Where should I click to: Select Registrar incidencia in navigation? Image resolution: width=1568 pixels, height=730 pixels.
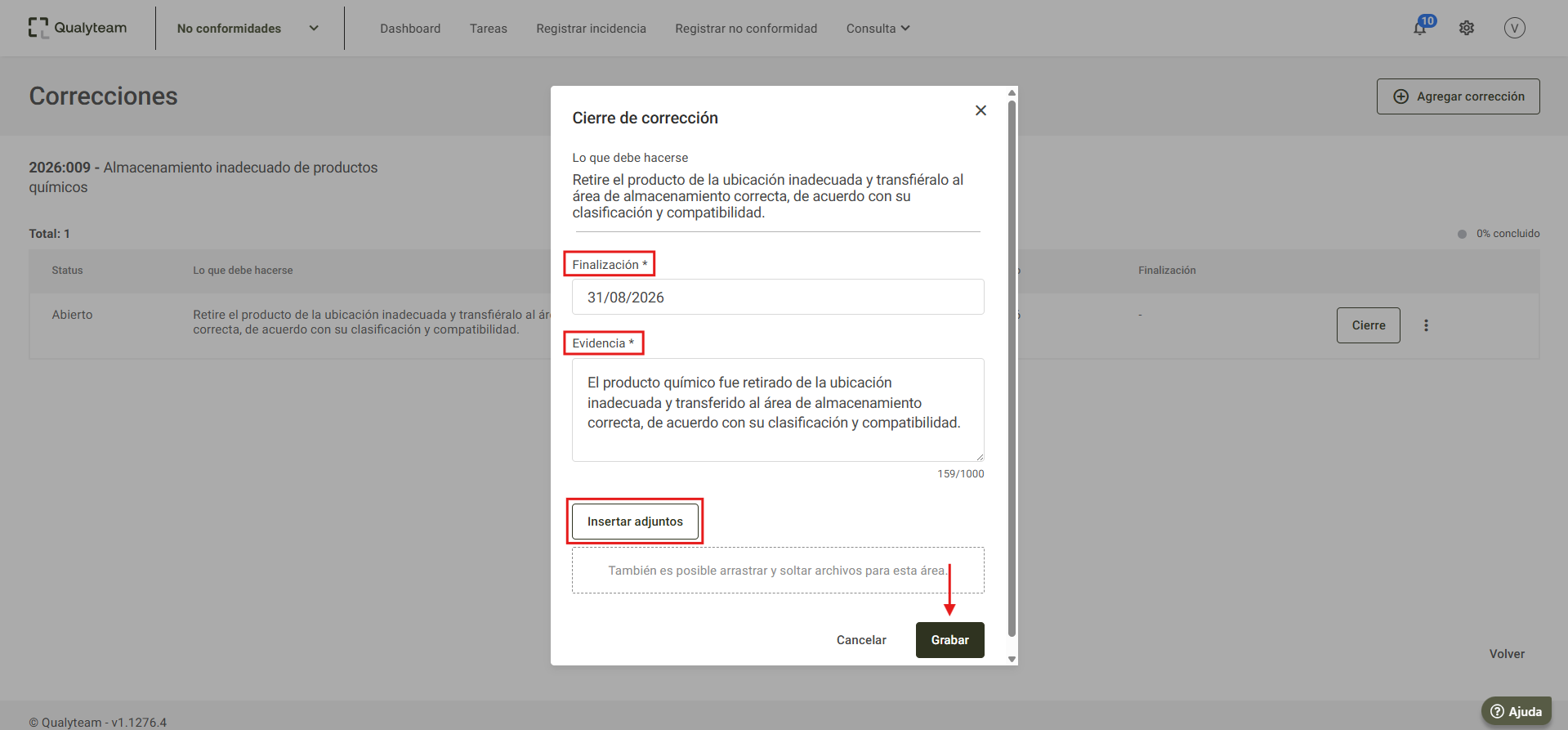(591, 29)
